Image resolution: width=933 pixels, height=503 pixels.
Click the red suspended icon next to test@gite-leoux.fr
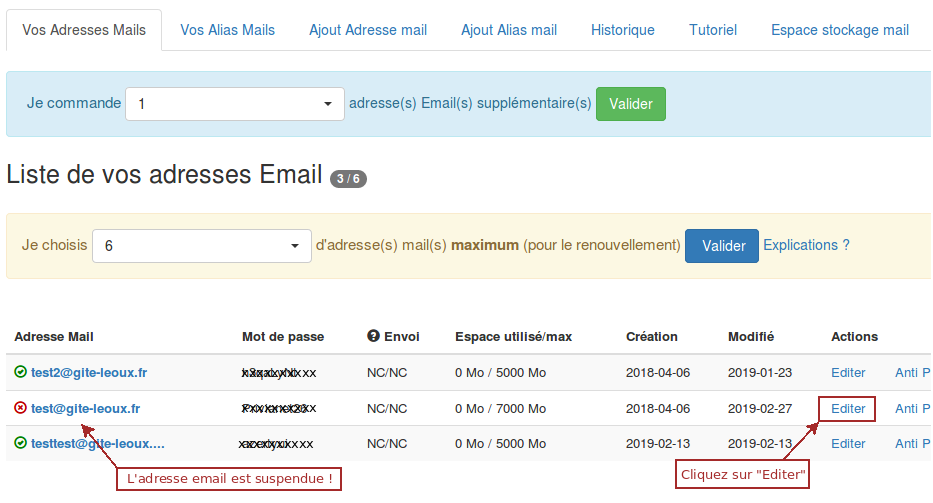point(20,408)
